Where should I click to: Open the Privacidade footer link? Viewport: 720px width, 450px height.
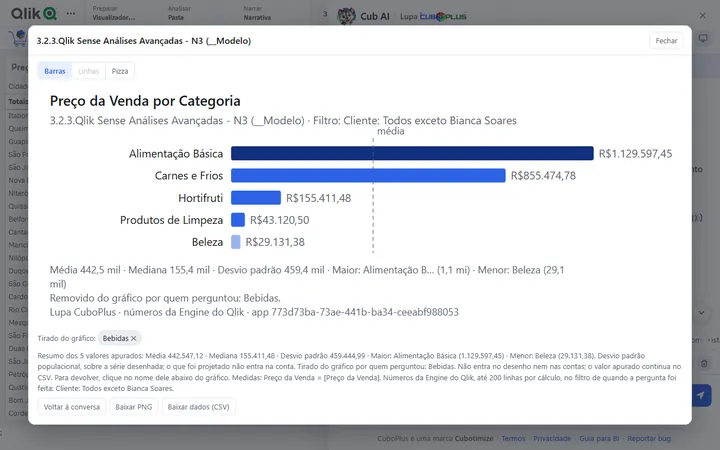point(552,439)
